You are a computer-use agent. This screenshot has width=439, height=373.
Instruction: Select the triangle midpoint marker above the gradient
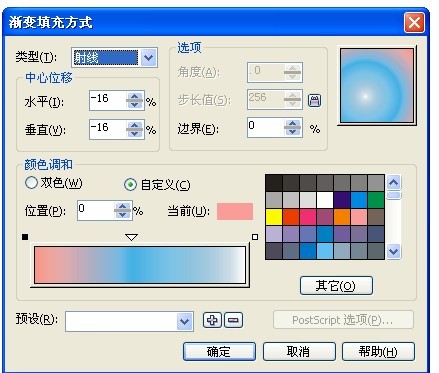point(131,237)
